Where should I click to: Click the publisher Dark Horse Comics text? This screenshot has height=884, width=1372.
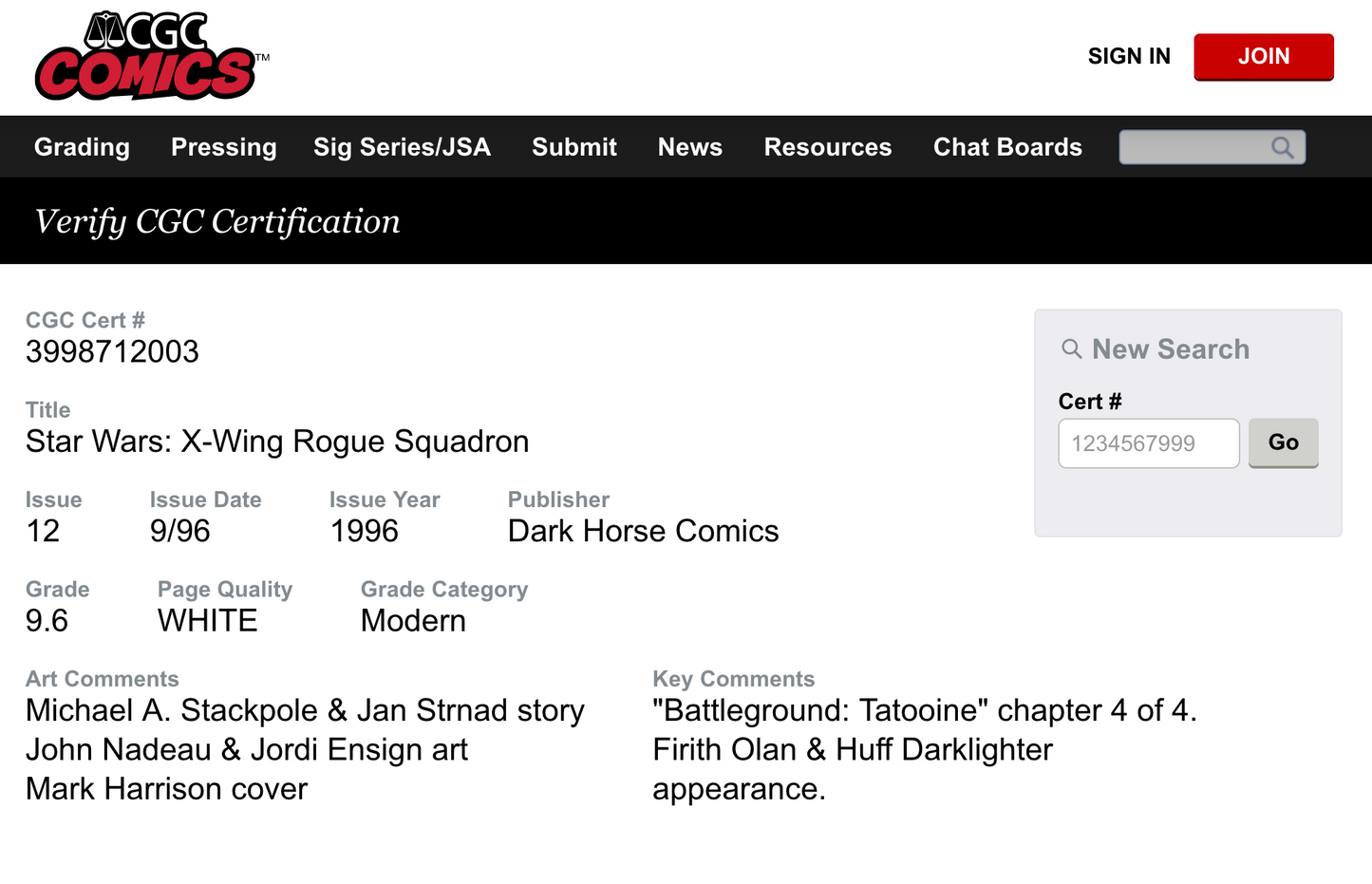coord(643,531)
